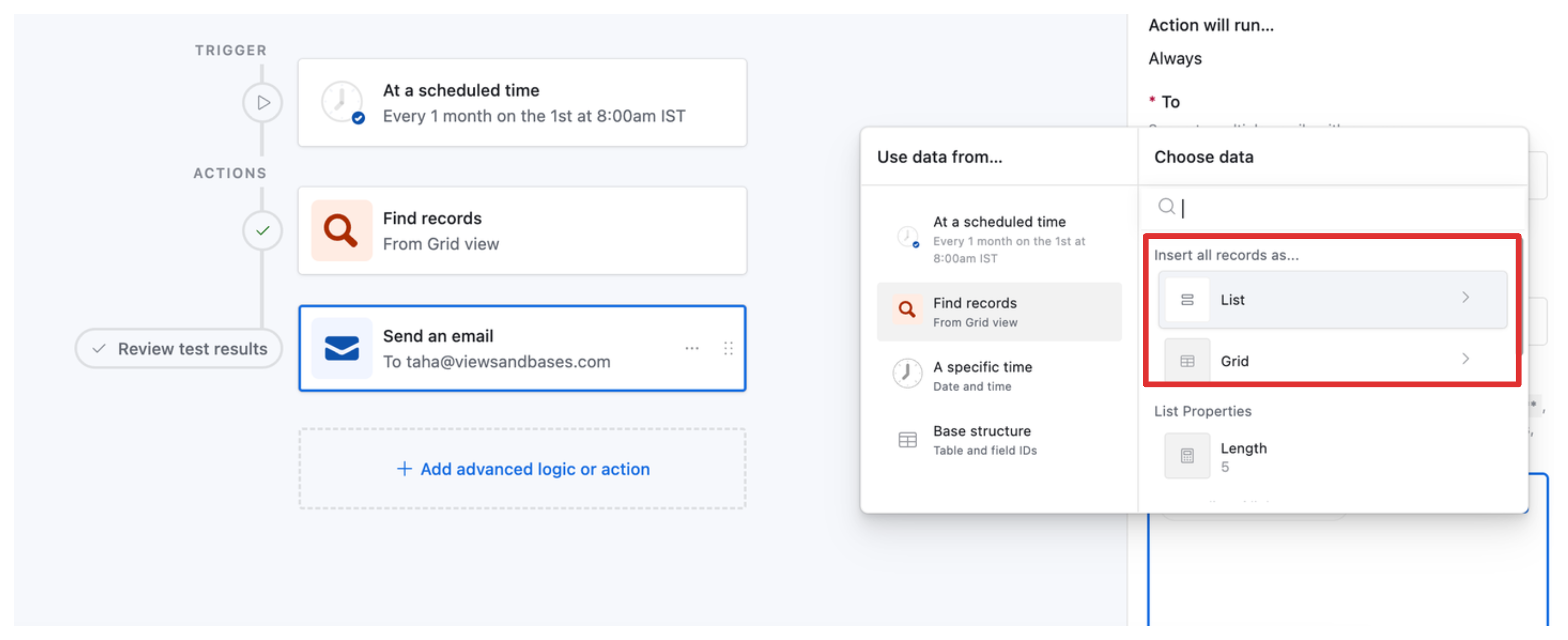This screenshot has height=640, width=1568.
Task: Click the green checkmark on Find records step
Action: 262,230
